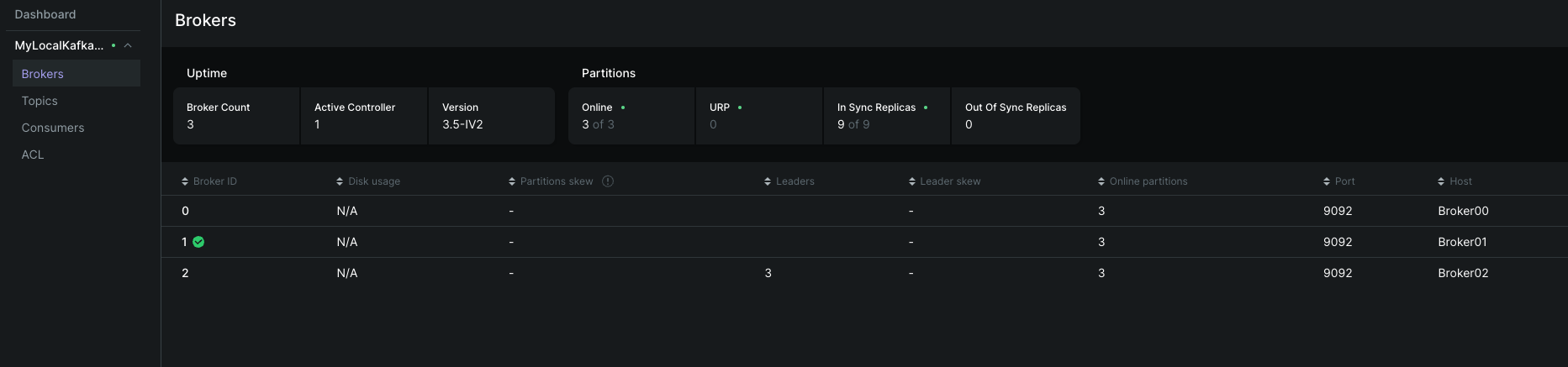
Task: Click the Uptime section label
Action: click(207, 73)
